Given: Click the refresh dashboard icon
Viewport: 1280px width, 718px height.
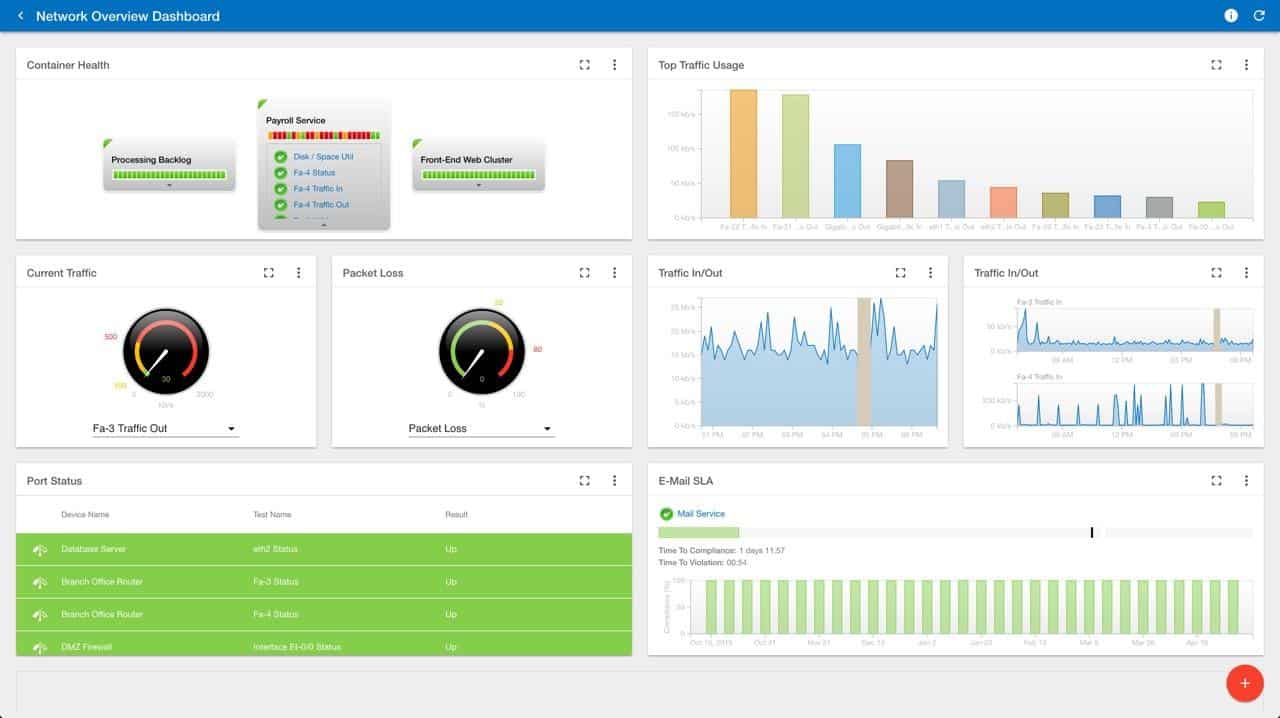Looking at the screenshot, I should [x=1259, y=16].
